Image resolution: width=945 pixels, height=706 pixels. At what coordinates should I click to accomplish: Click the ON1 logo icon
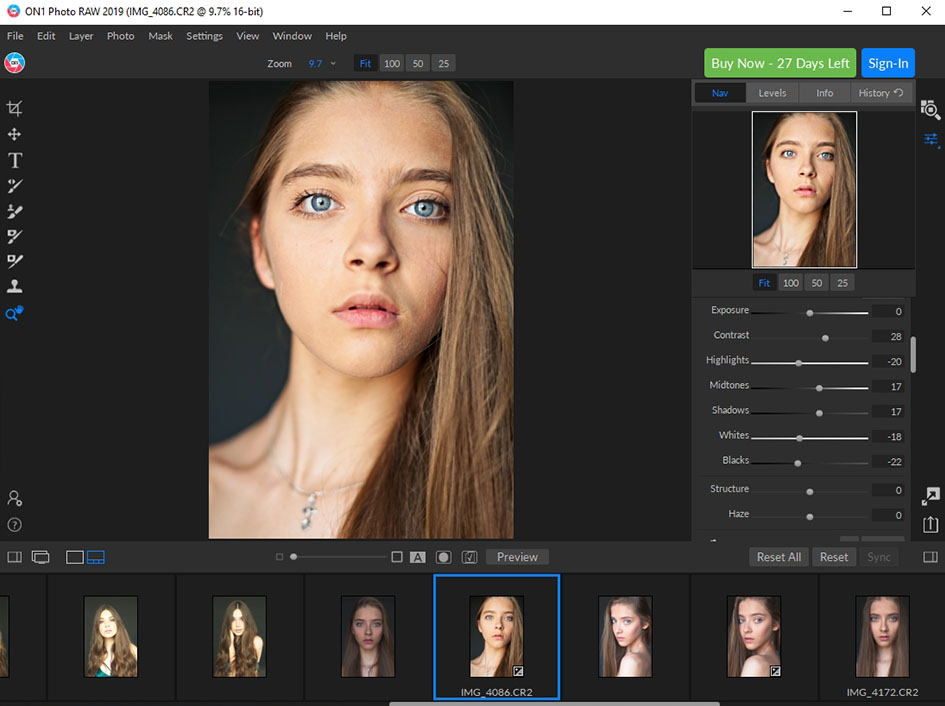pyautogui.click(x=15, y=61)
